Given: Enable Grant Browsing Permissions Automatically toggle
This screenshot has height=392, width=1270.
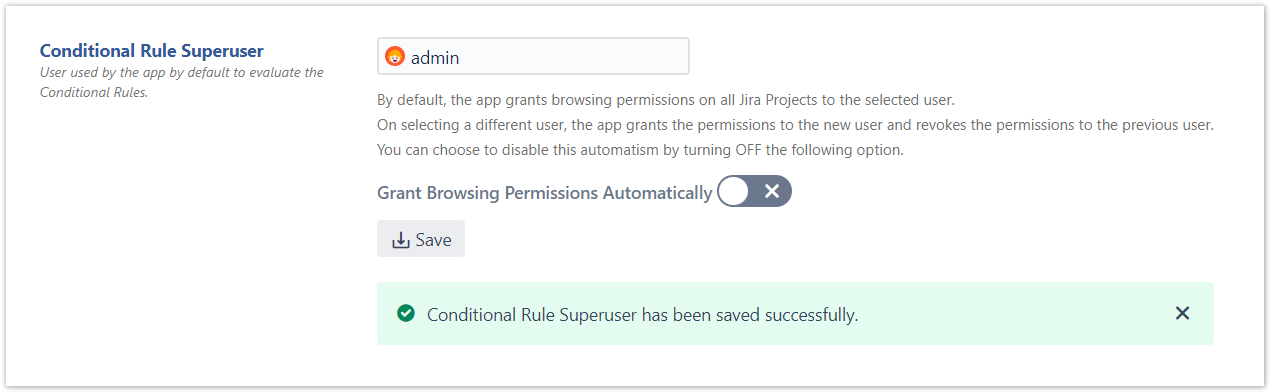Looking at the screenshot, I should (x=754, y=192).
